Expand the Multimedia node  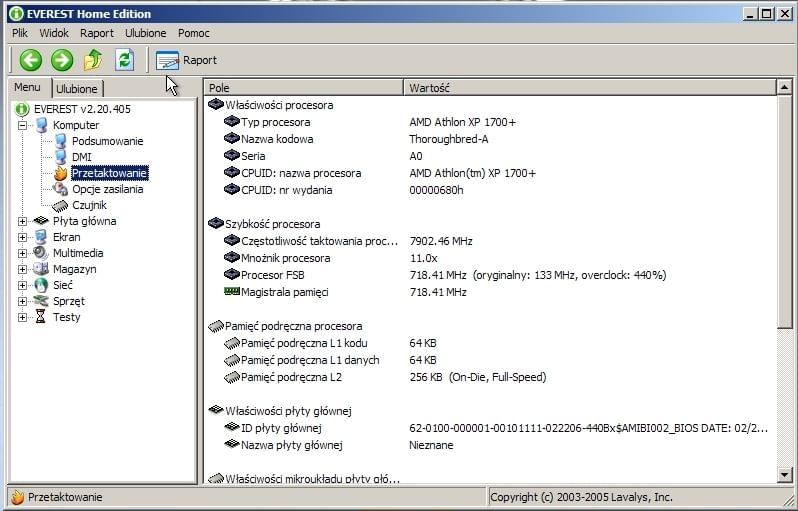pos(22,253)
